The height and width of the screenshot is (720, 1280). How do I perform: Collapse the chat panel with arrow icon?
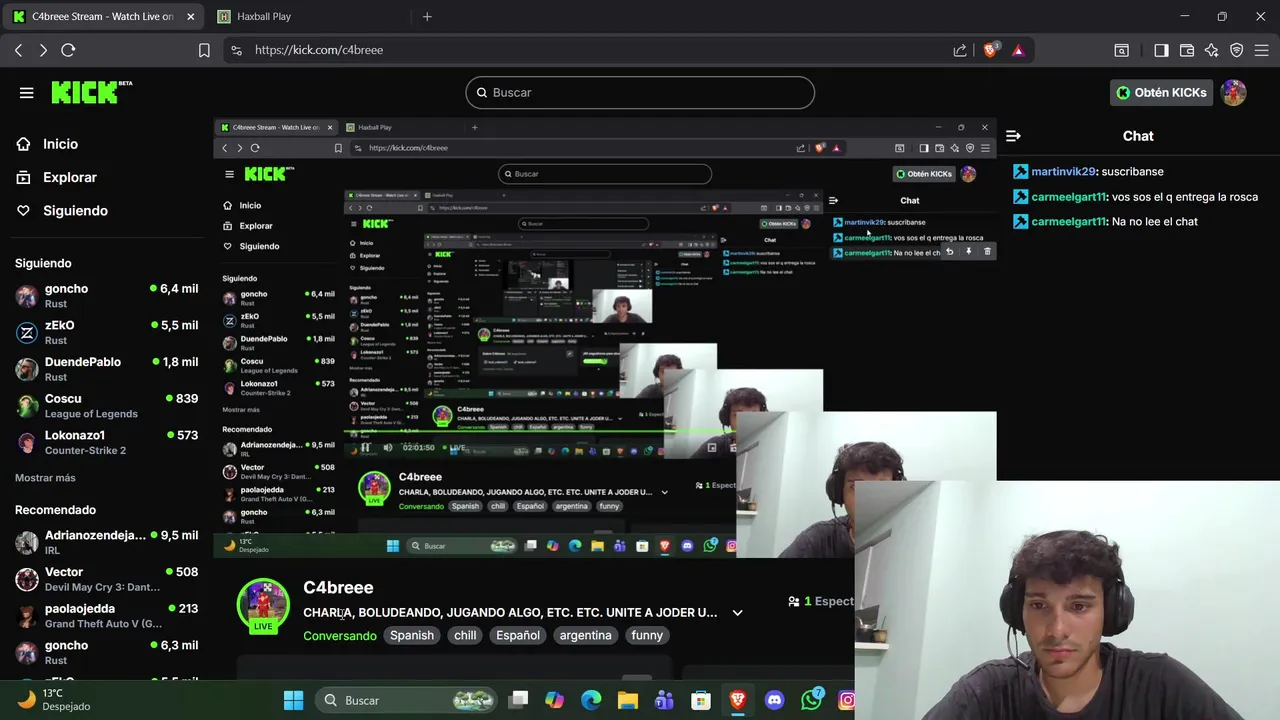pyautogui.click(x=1013, y=136)
